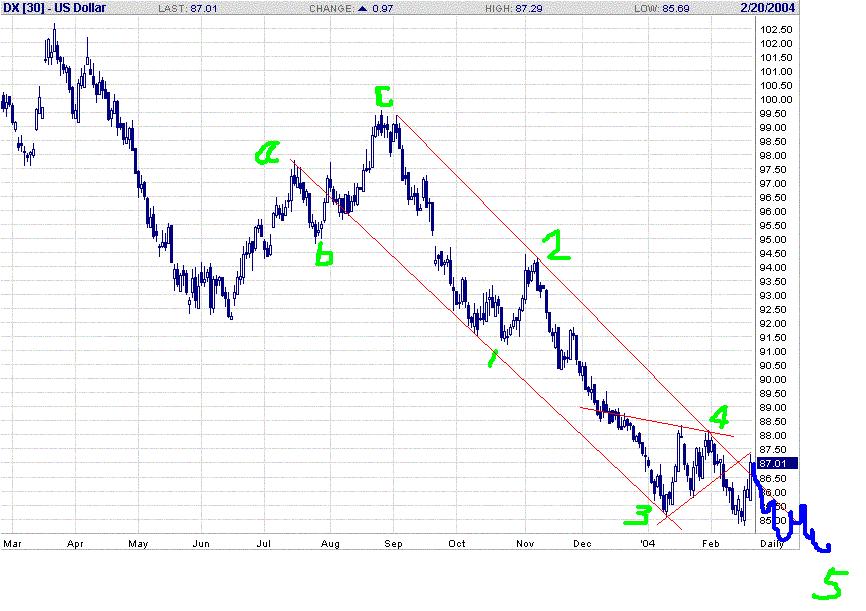Click the 'LOW: 85.69' header value
The width and height of the screenshot is (866, 611).
(662, 8)
